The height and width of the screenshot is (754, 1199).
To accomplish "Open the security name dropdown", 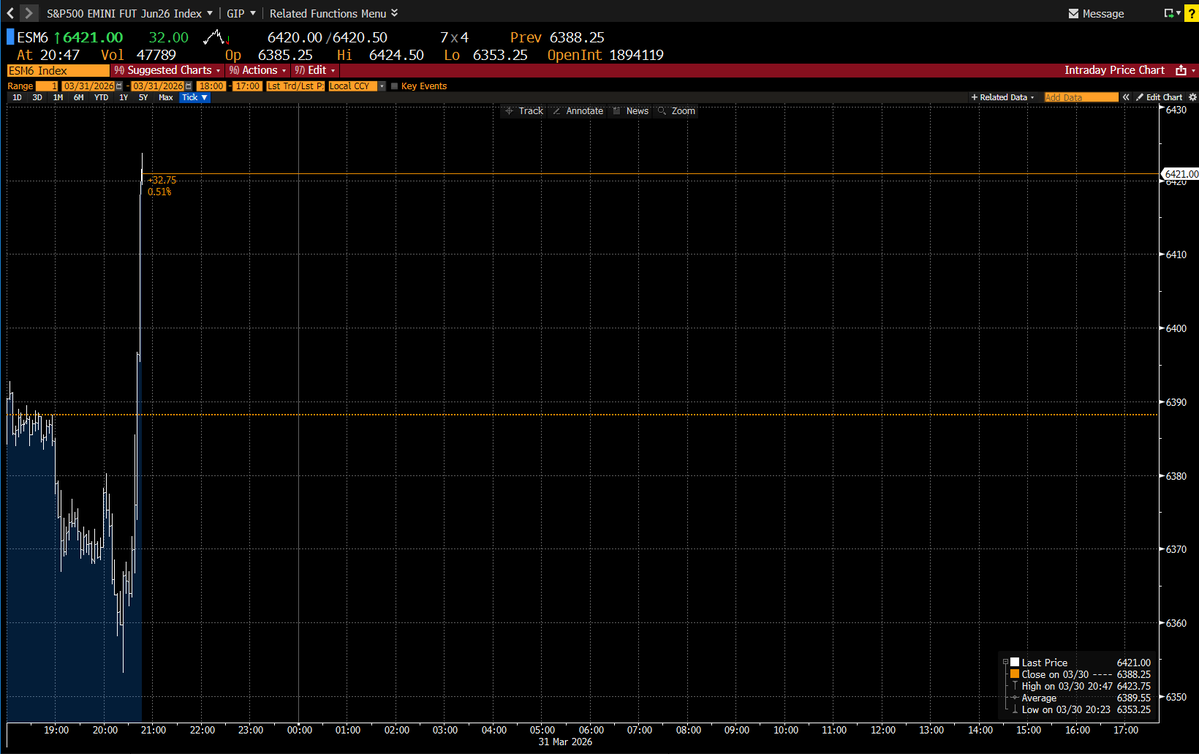I will (x=210, y=13).
